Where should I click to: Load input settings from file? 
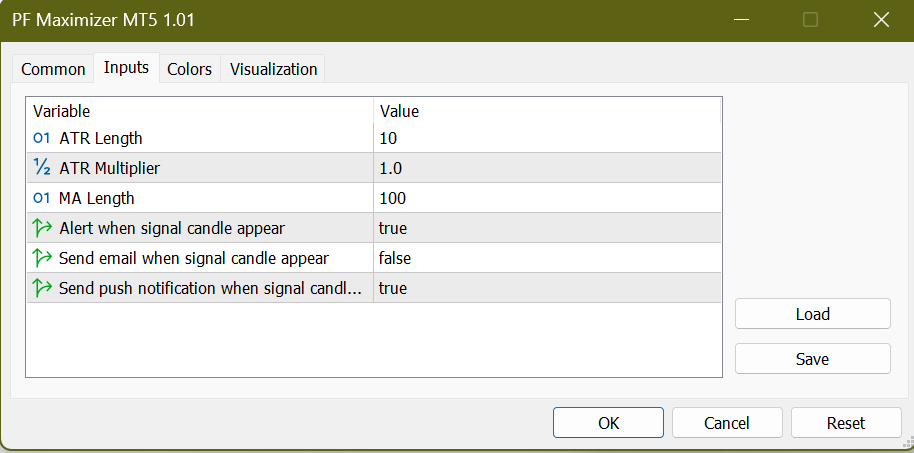pos(812,314)
